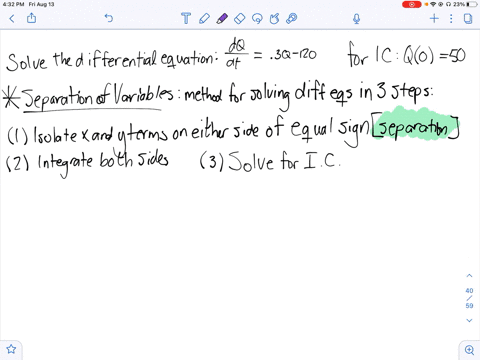This screenshot has height=360, width=480.
Task: Open the page overview panel
Action: coord(468,18)
